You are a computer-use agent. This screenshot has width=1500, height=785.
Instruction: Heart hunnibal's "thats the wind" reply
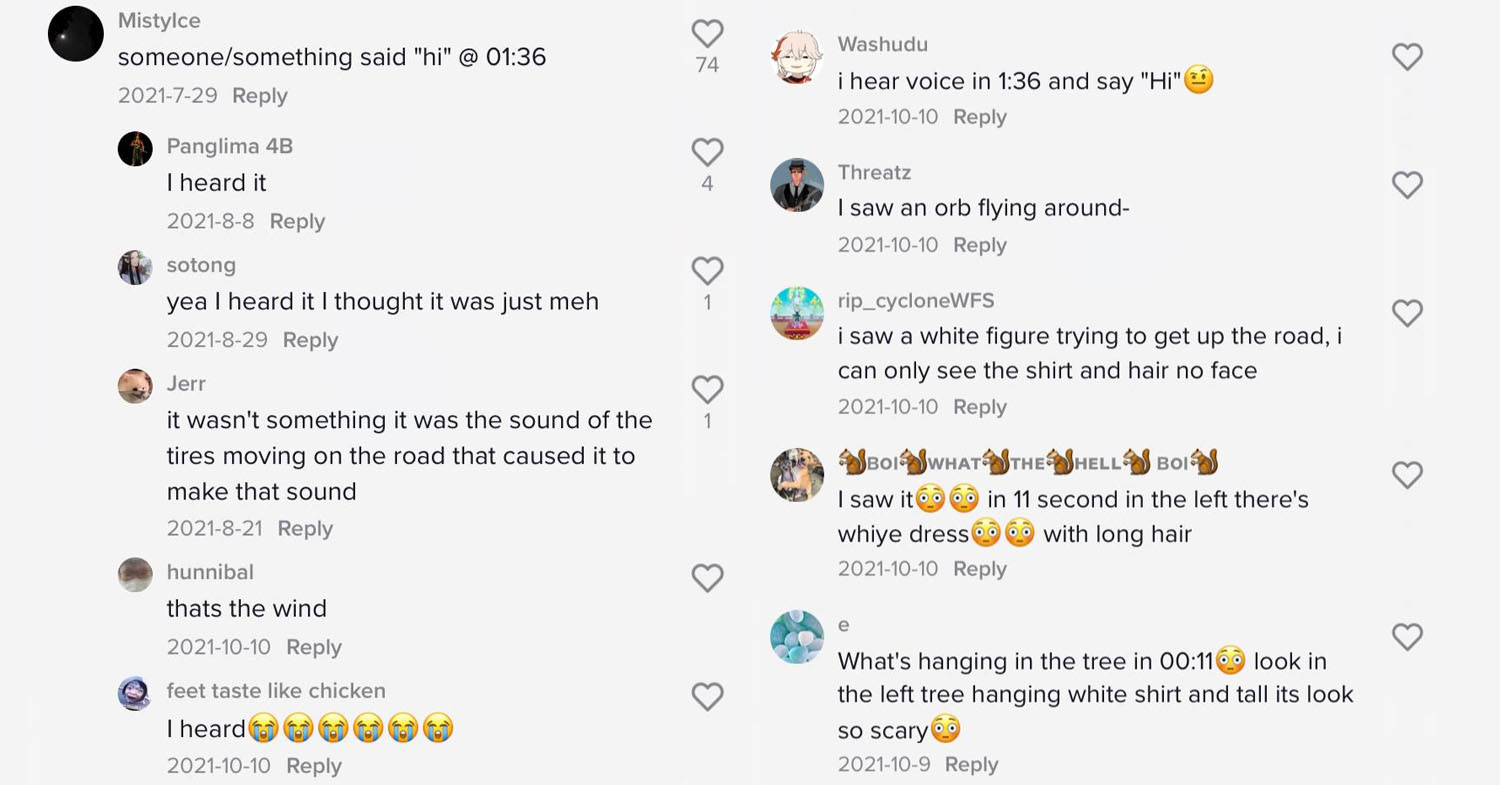pyautogui.click(x=707, y=578)
